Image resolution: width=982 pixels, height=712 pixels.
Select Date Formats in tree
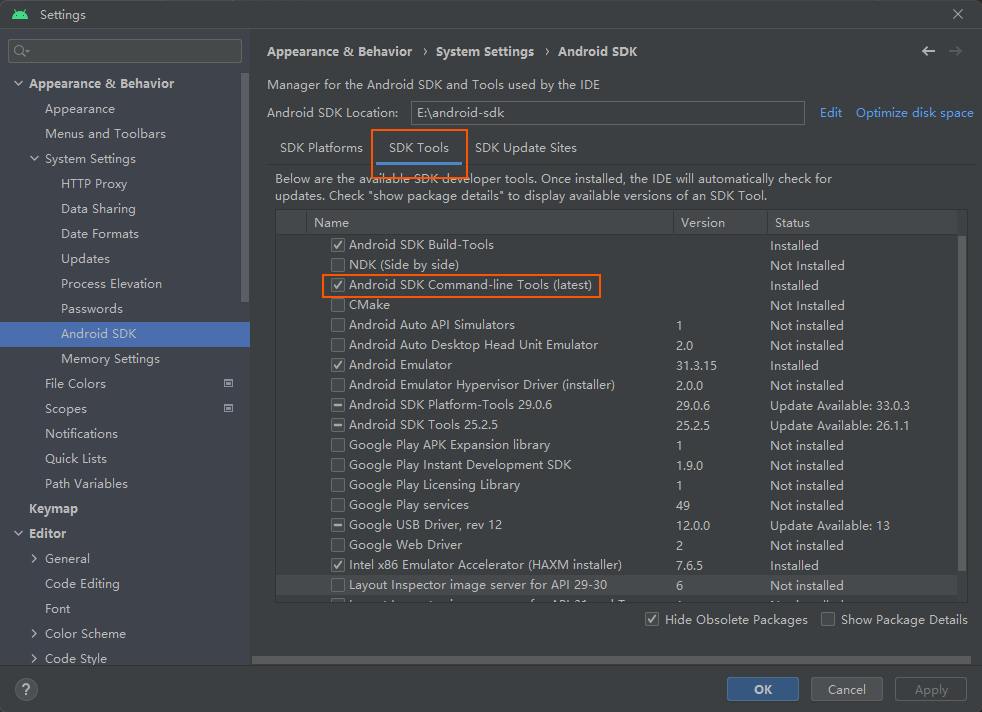click(100, 234)
